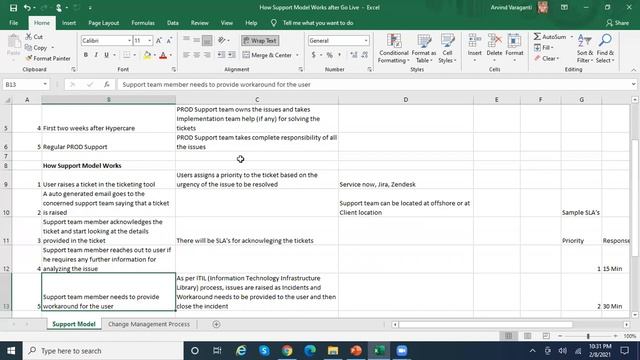Collapse the ribbon with the caret
The width and height of the screenshot is (640, 360).
pos(633,70)
